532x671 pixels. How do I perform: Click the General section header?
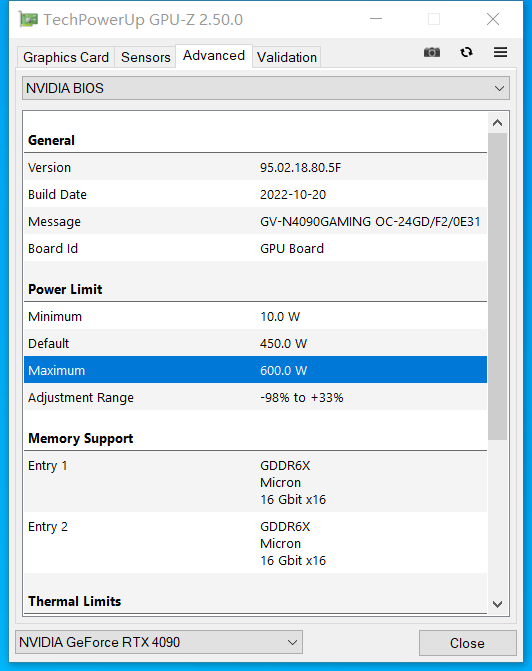click(x=51, y=140)
